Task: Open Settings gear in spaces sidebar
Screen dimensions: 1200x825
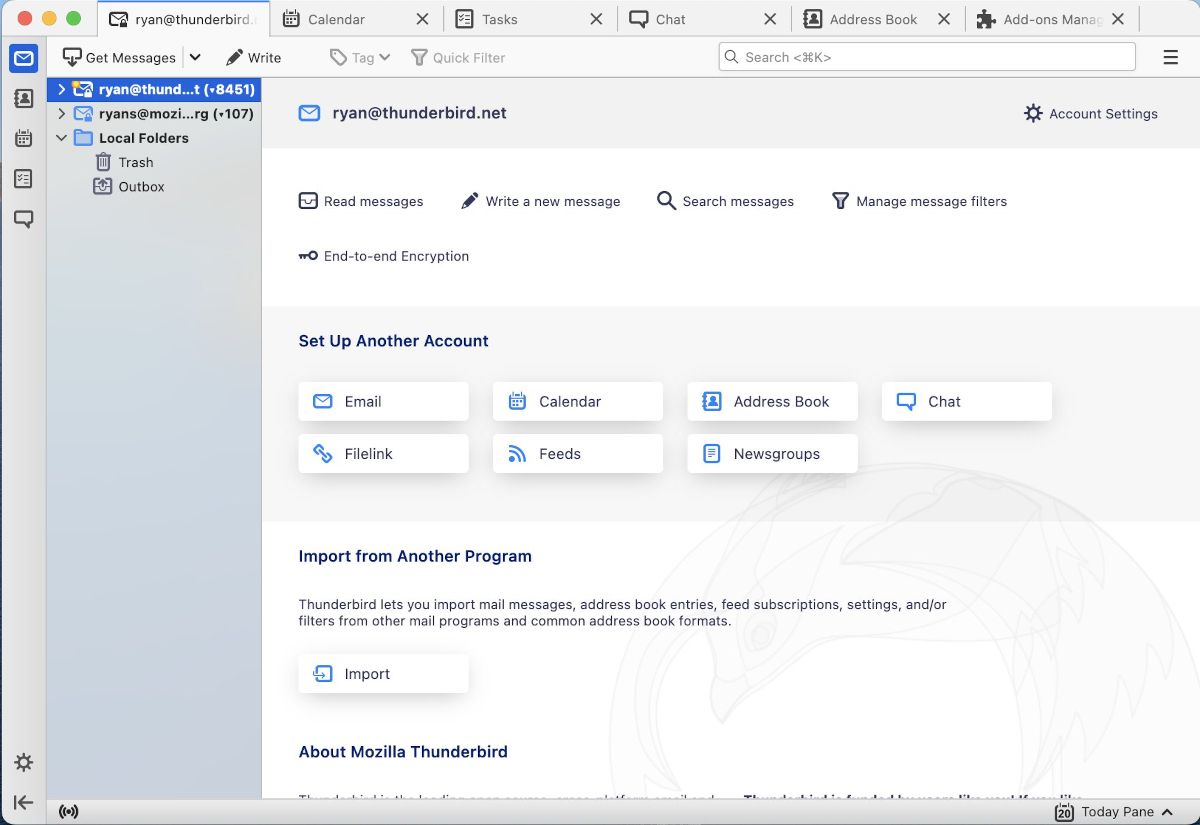Action: coord(24,762)
